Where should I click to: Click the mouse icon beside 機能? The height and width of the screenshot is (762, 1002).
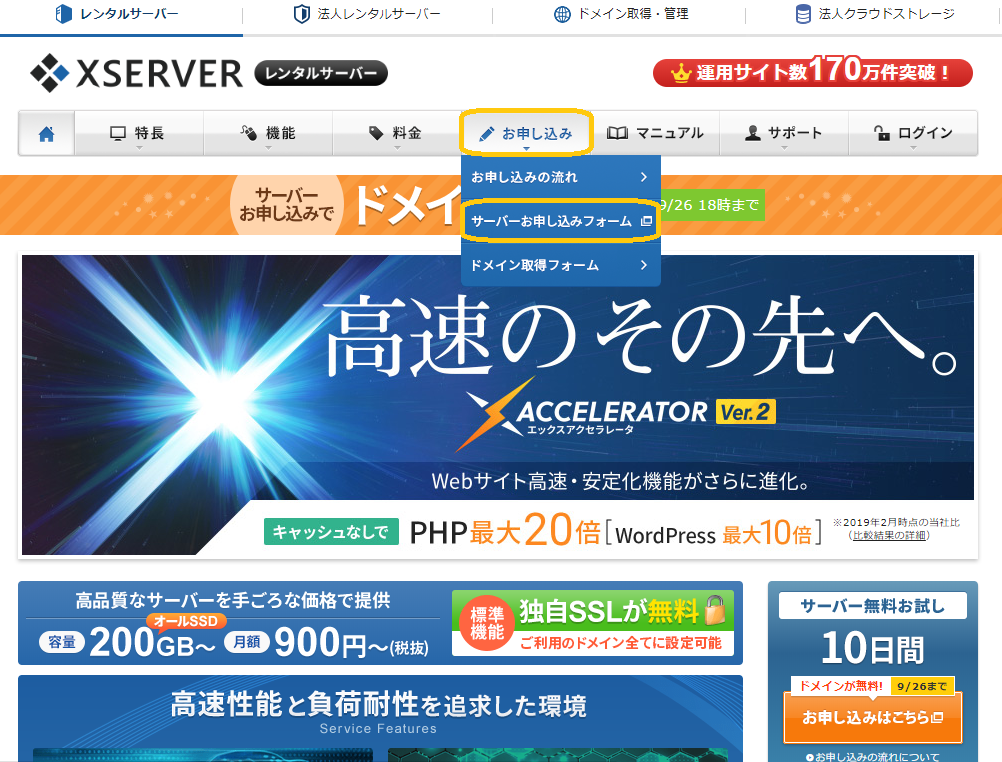[249, 132]
